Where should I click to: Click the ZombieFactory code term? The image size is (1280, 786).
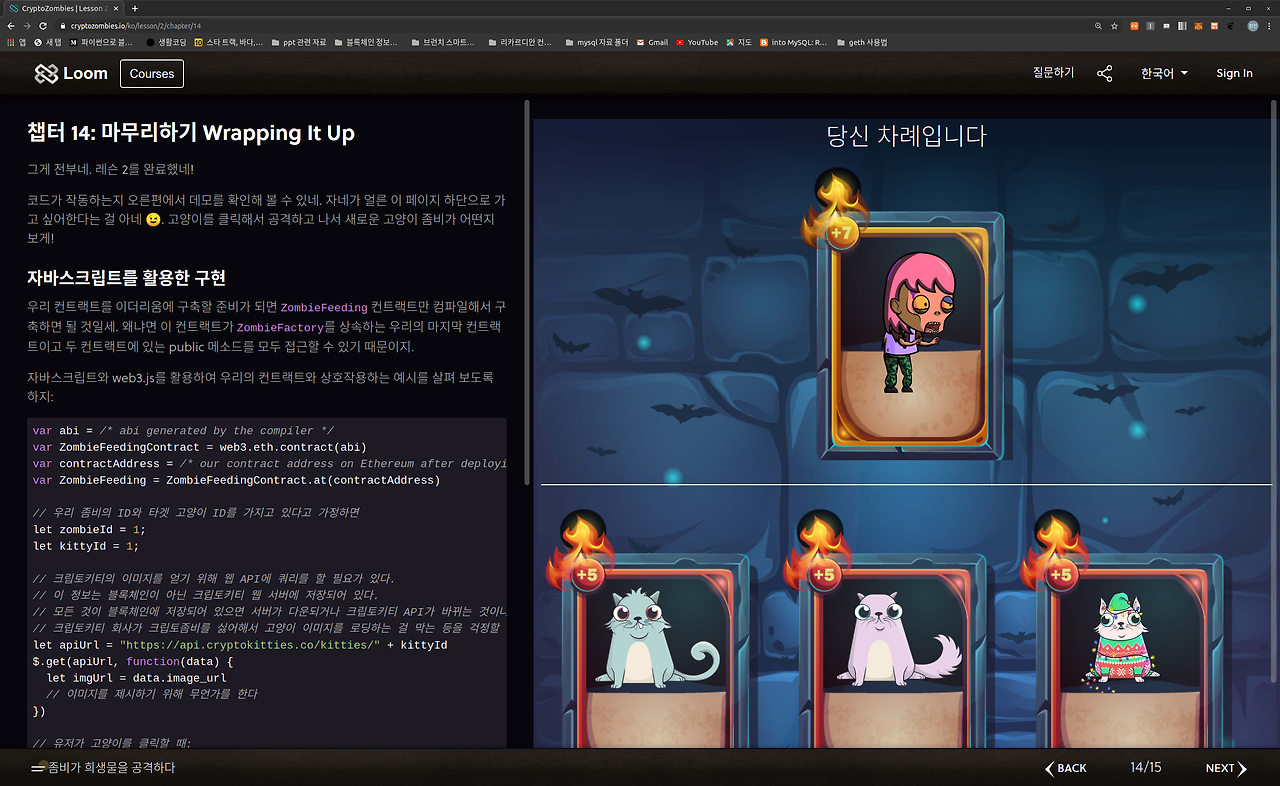coord(280,328)
